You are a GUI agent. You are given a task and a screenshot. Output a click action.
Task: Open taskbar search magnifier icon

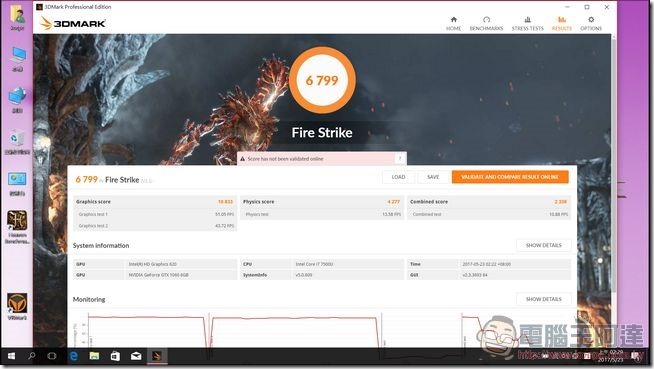pos(31,356)
